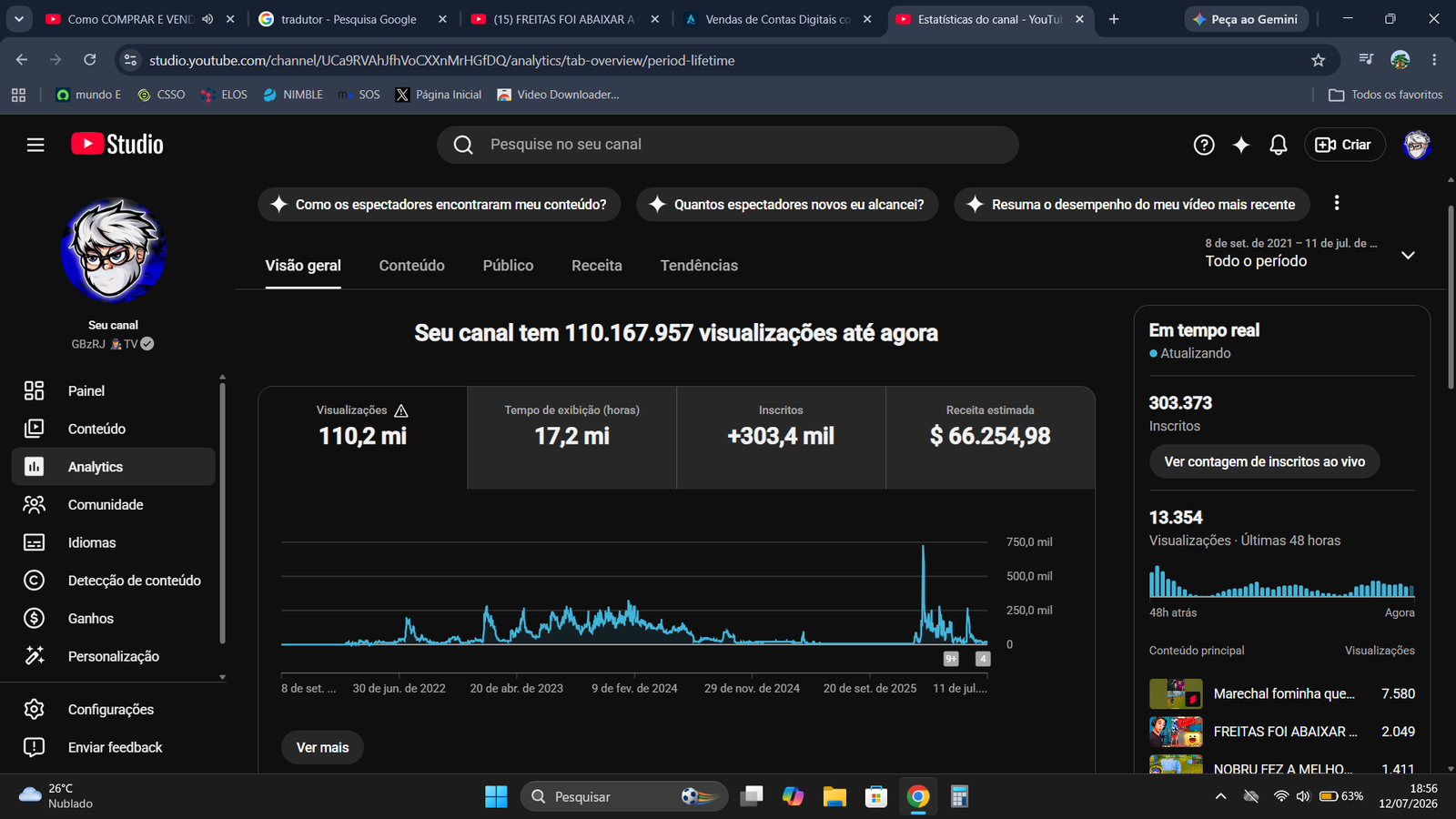
Task: Open 'FREITAS FOI ABAIXAR...' video thumbnail
Action: pos(1176,732)
